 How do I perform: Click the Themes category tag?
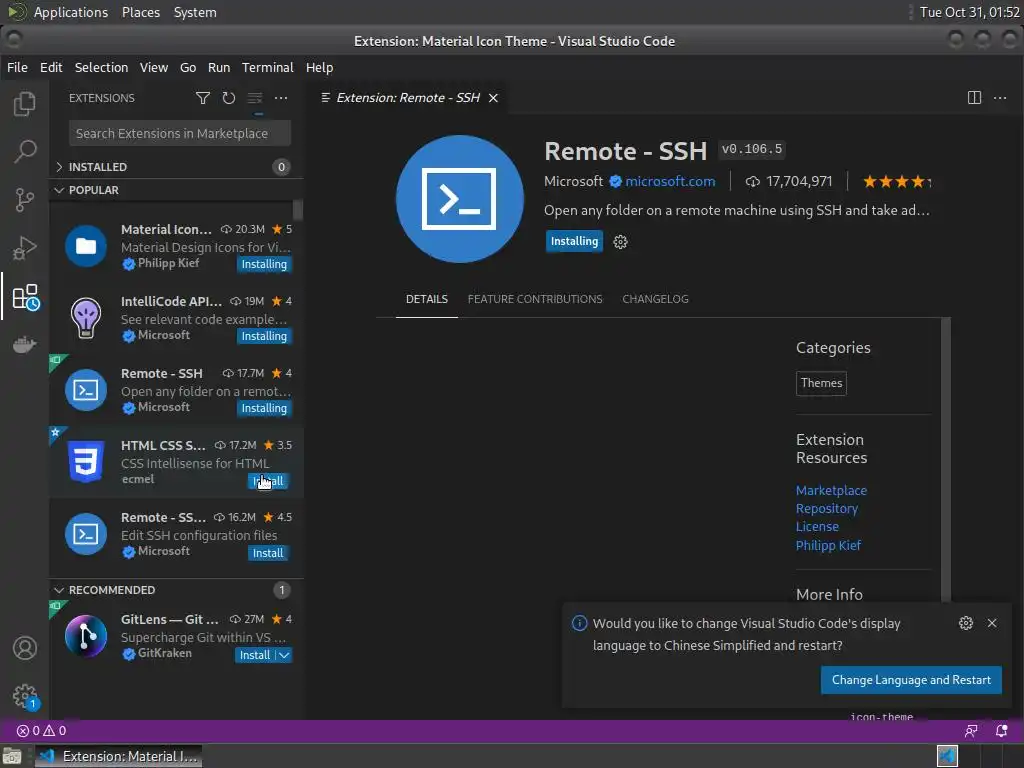coord(821,383)
